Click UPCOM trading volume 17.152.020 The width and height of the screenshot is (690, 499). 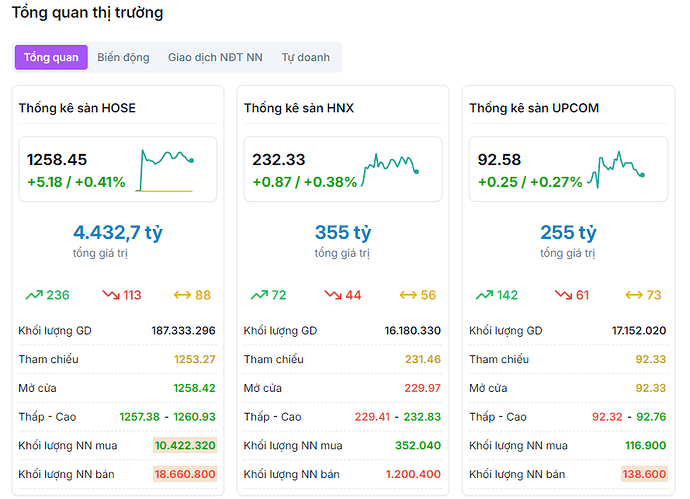click(639, 330)
